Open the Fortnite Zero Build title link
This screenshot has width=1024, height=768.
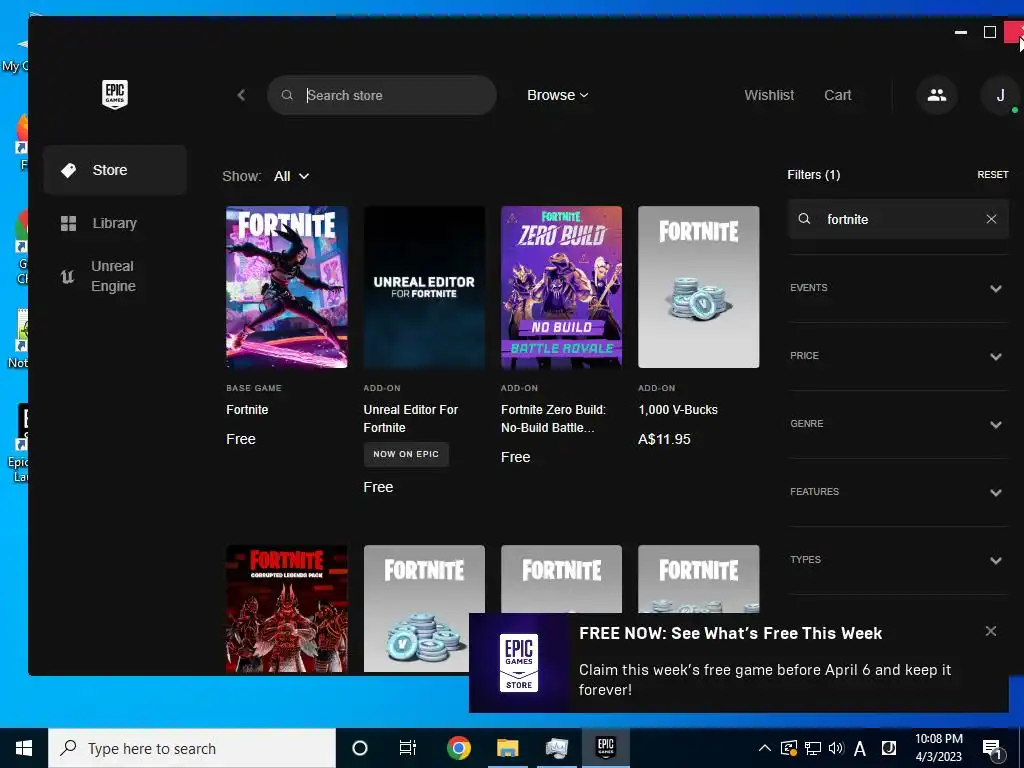(x=553, y=419)
